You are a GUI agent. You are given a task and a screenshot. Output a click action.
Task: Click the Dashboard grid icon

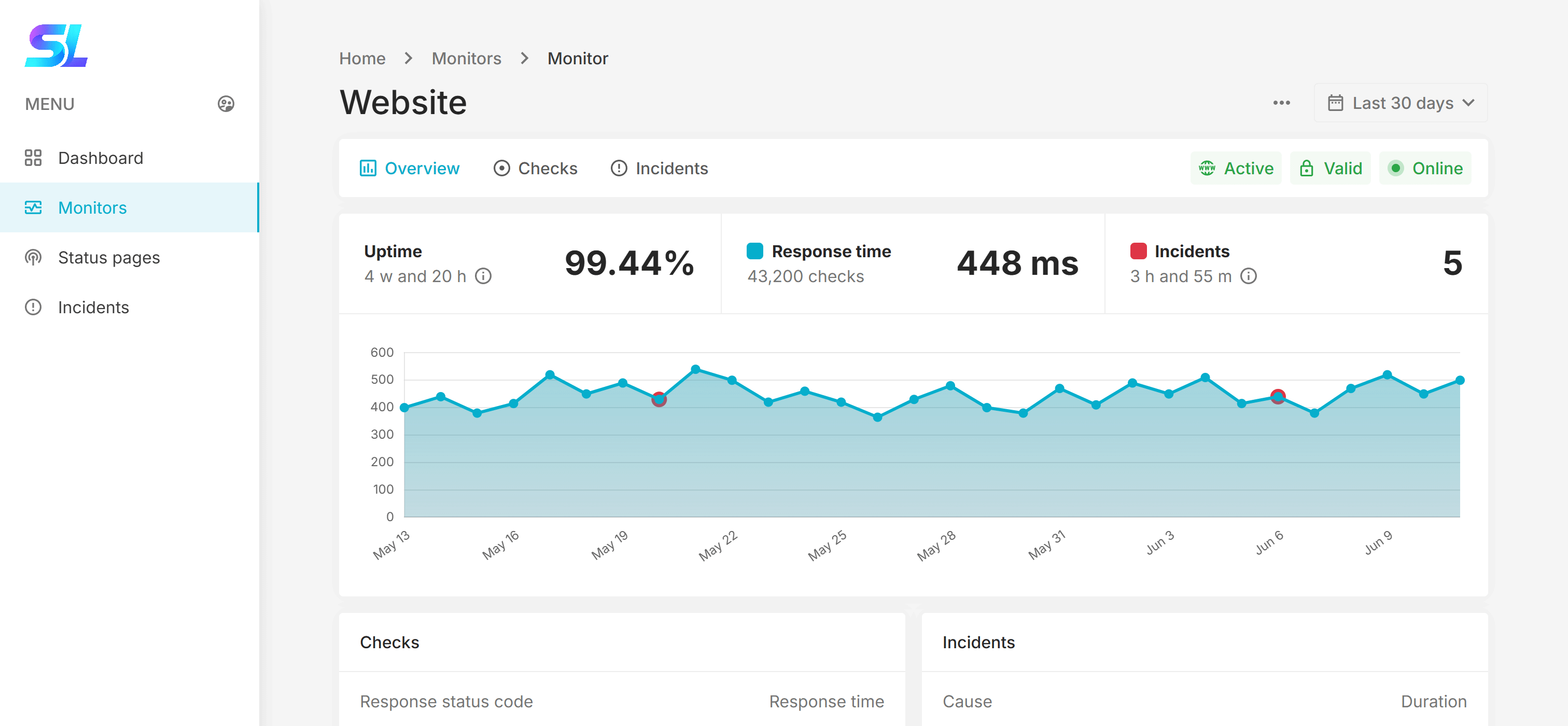tap(33, 158)
